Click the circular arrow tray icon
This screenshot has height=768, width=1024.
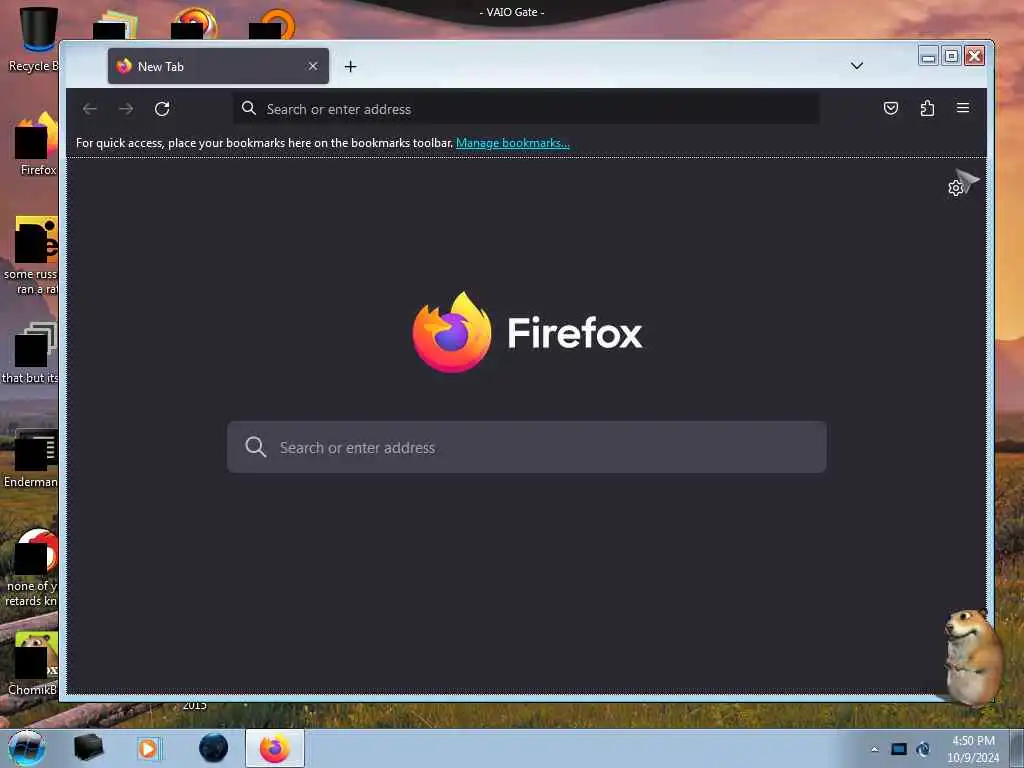923,749
